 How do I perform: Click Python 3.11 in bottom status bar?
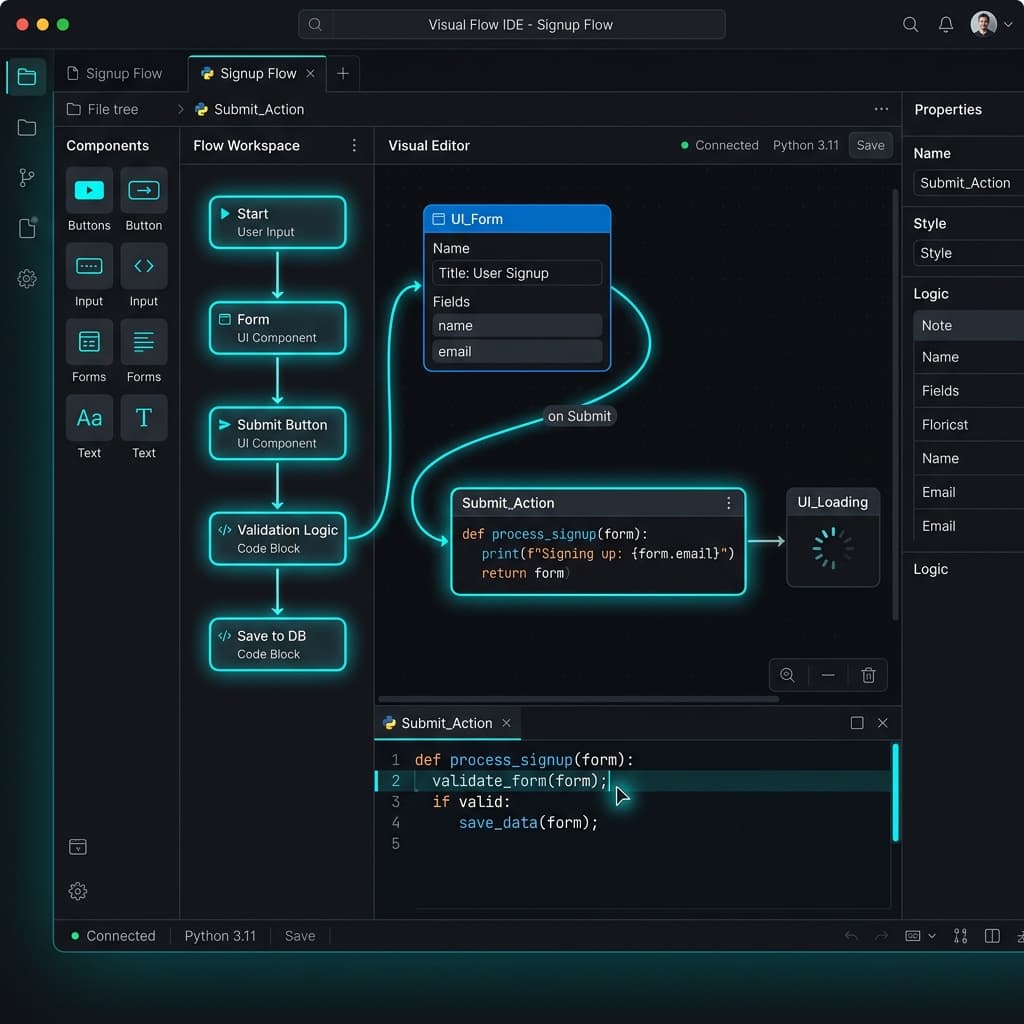click(x=220, y=936)
